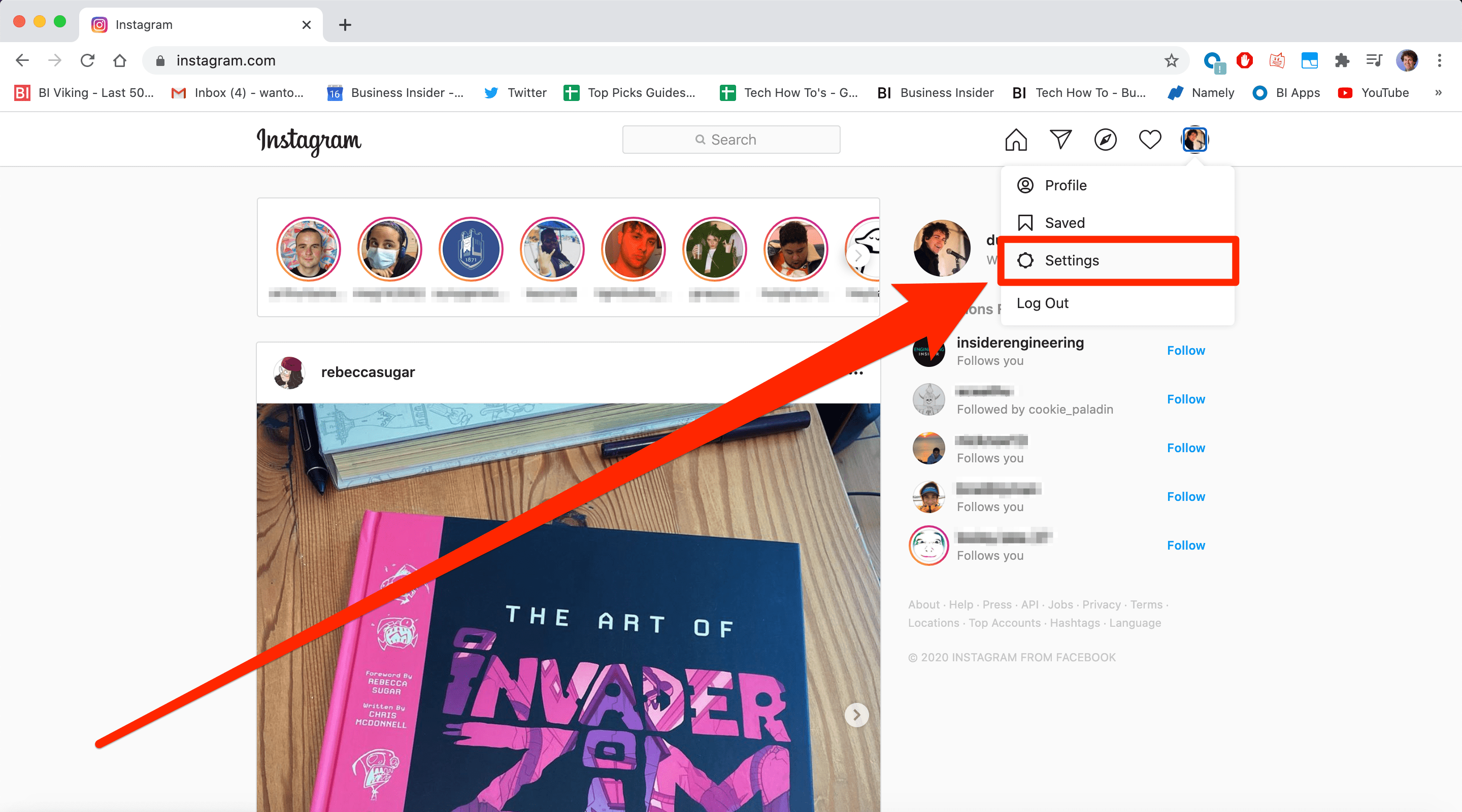The height and width of the screenshot is (812, 1462).
Task: Bookmark this page with star icon
Action: [1171, 61]
